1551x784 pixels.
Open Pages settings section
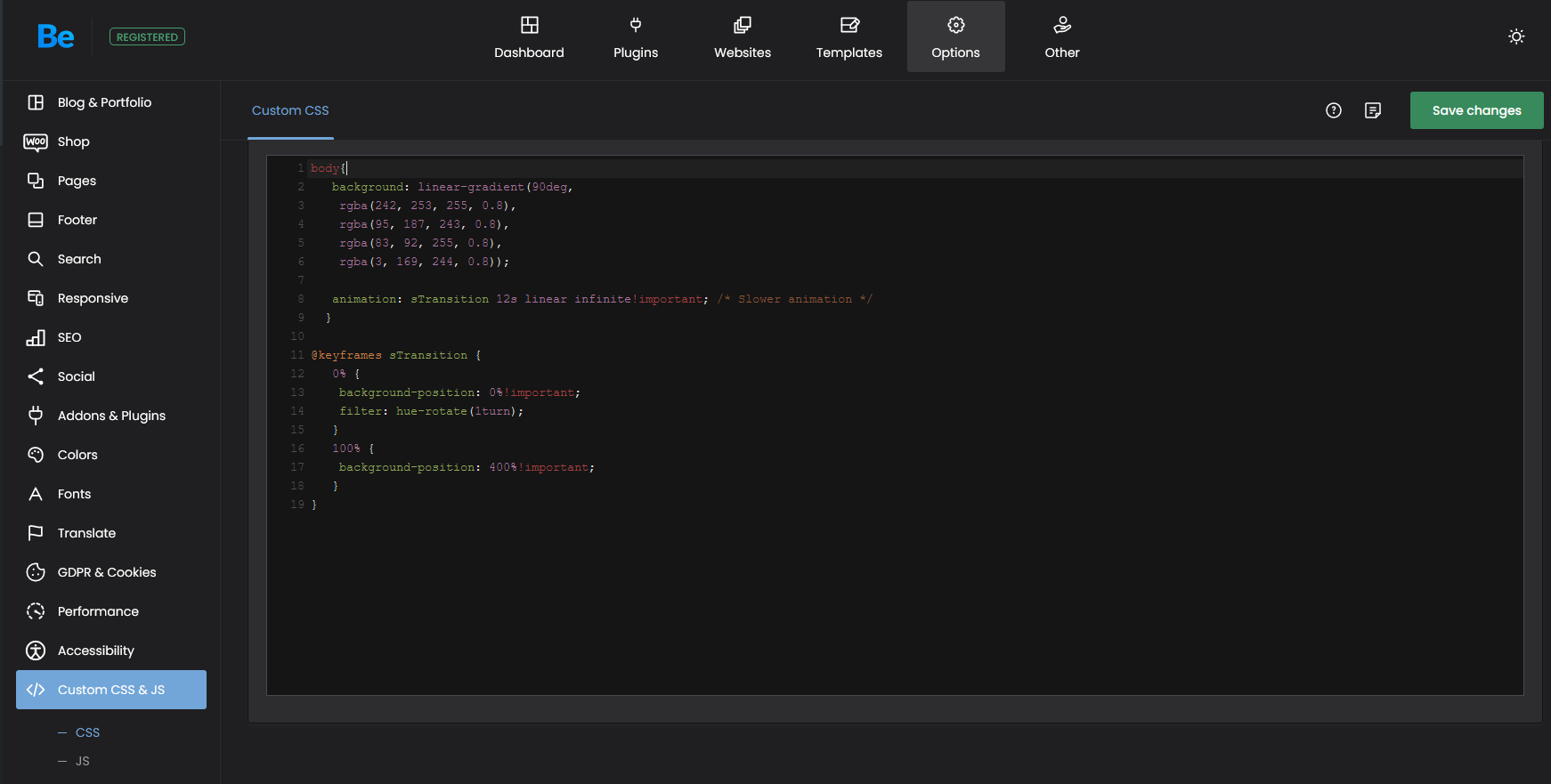click(x=111, y=181)
